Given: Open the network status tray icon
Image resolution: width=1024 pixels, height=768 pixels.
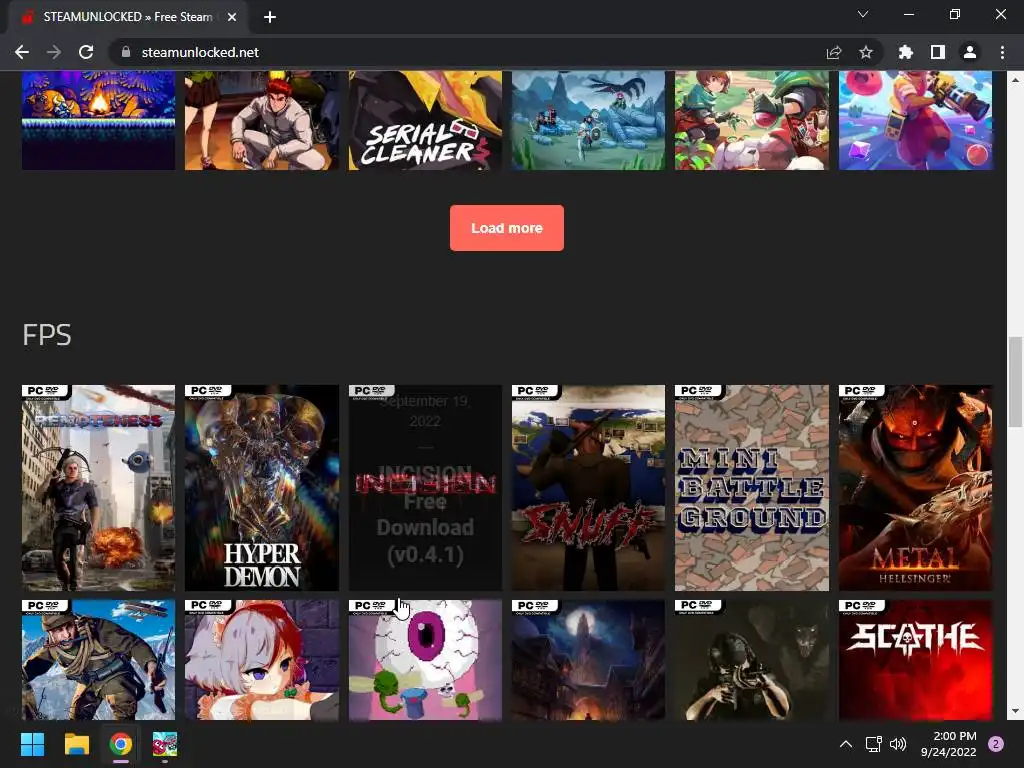Looking at the screenshot, I should pos(873,744).
